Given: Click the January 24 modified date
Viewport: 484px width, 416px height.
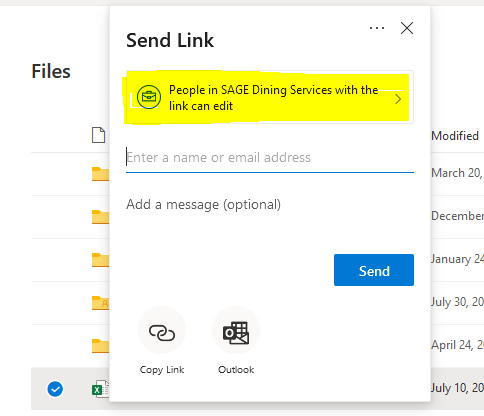Looking at the screenshot, I should [x=457, y=259].
